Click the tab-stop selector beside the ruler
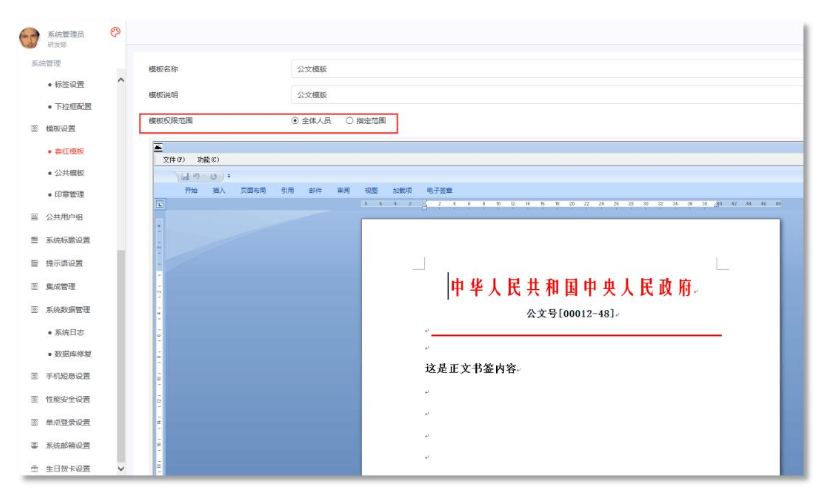The width and height of the screenshot is (814, 492). 160,204
